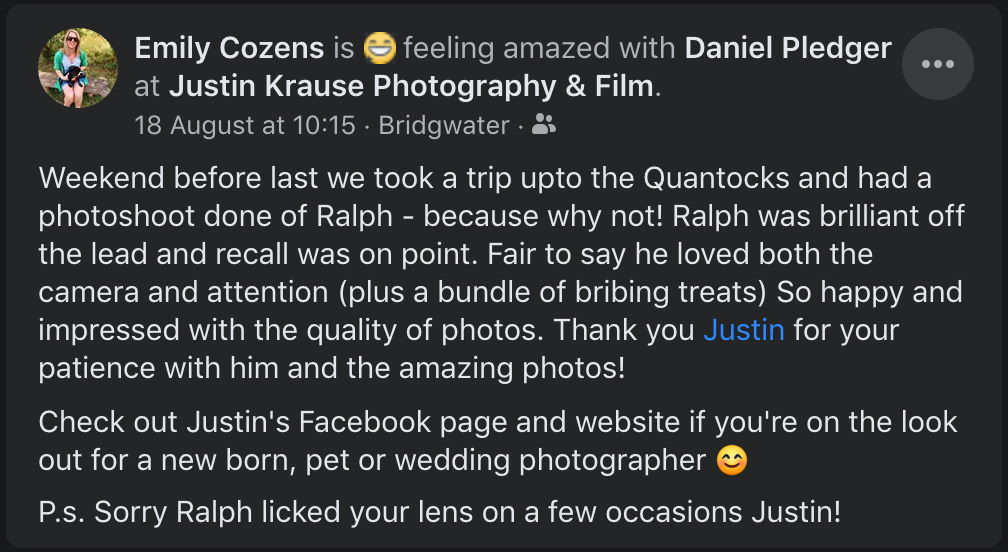Click the friends audience icon
1008x552 pixels.
(544, 125)
